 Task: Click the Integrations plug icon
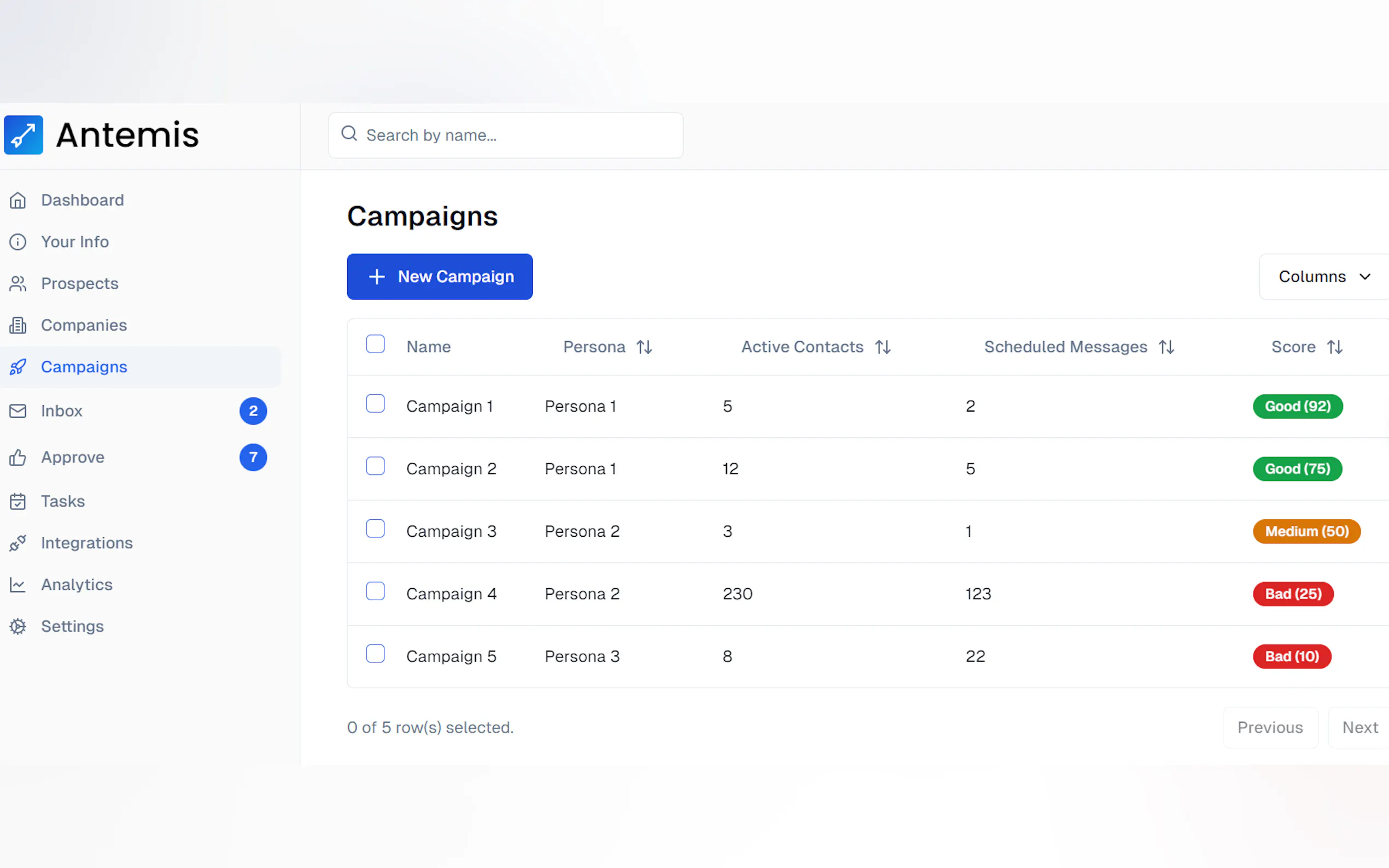18,543
